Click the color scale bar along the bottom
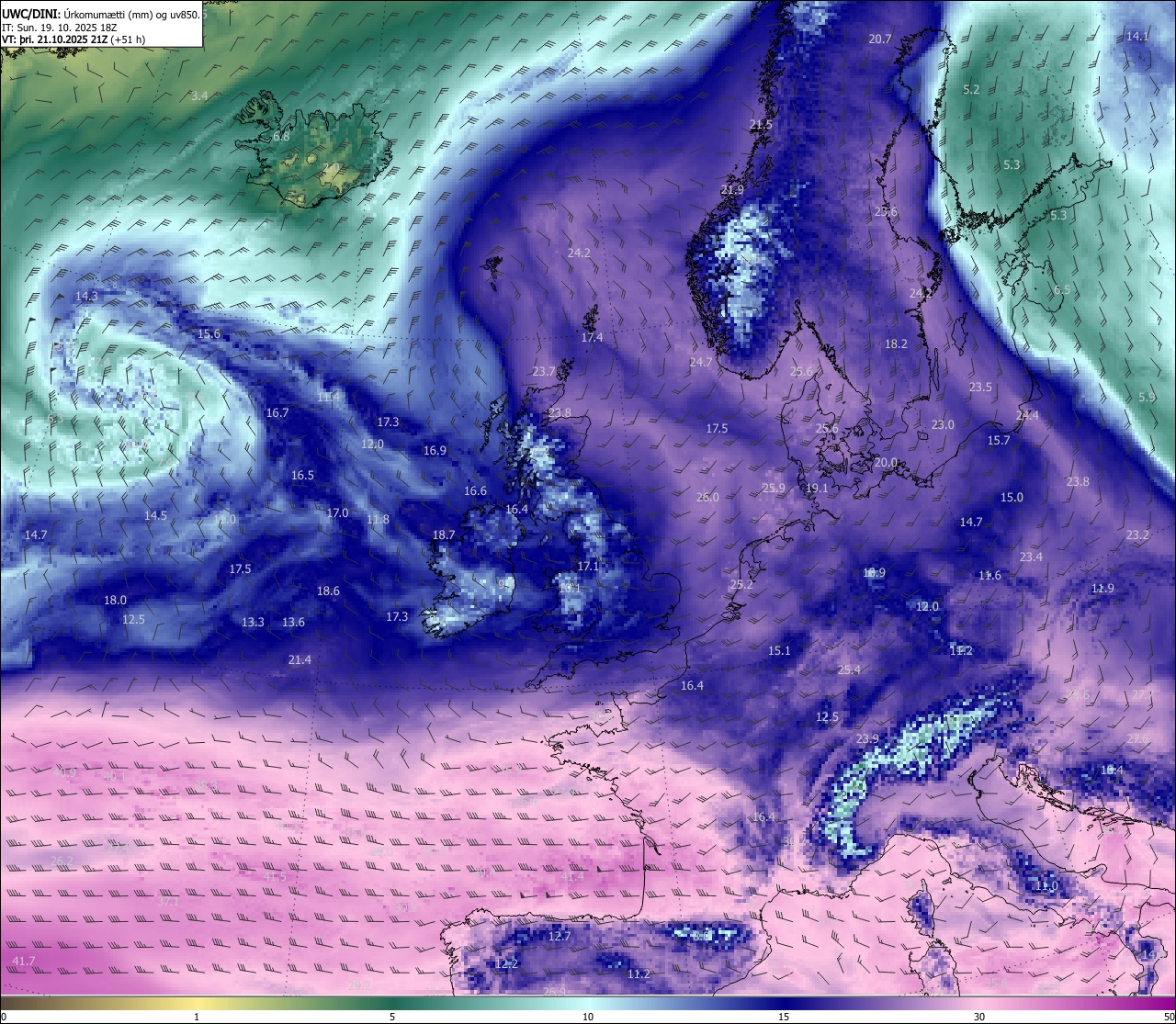 tap(588, 1004)
